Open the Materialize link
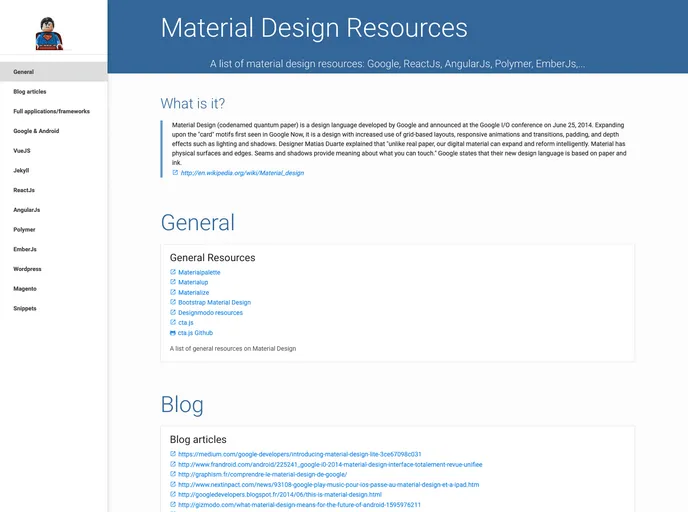The height and width of the screenshot is (512, 688). (x=194, y=293)
